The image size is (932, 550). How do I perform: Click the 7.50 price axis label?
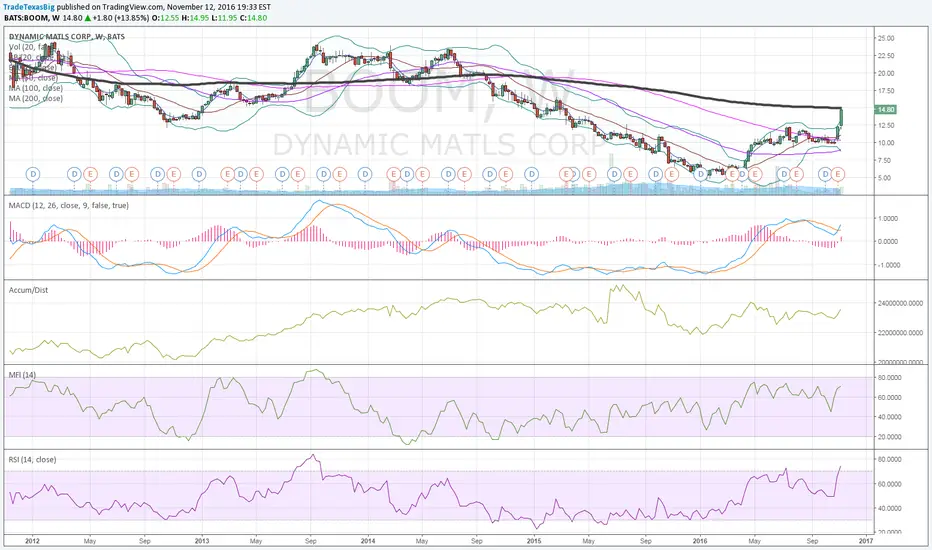click(x=885, y=161)
